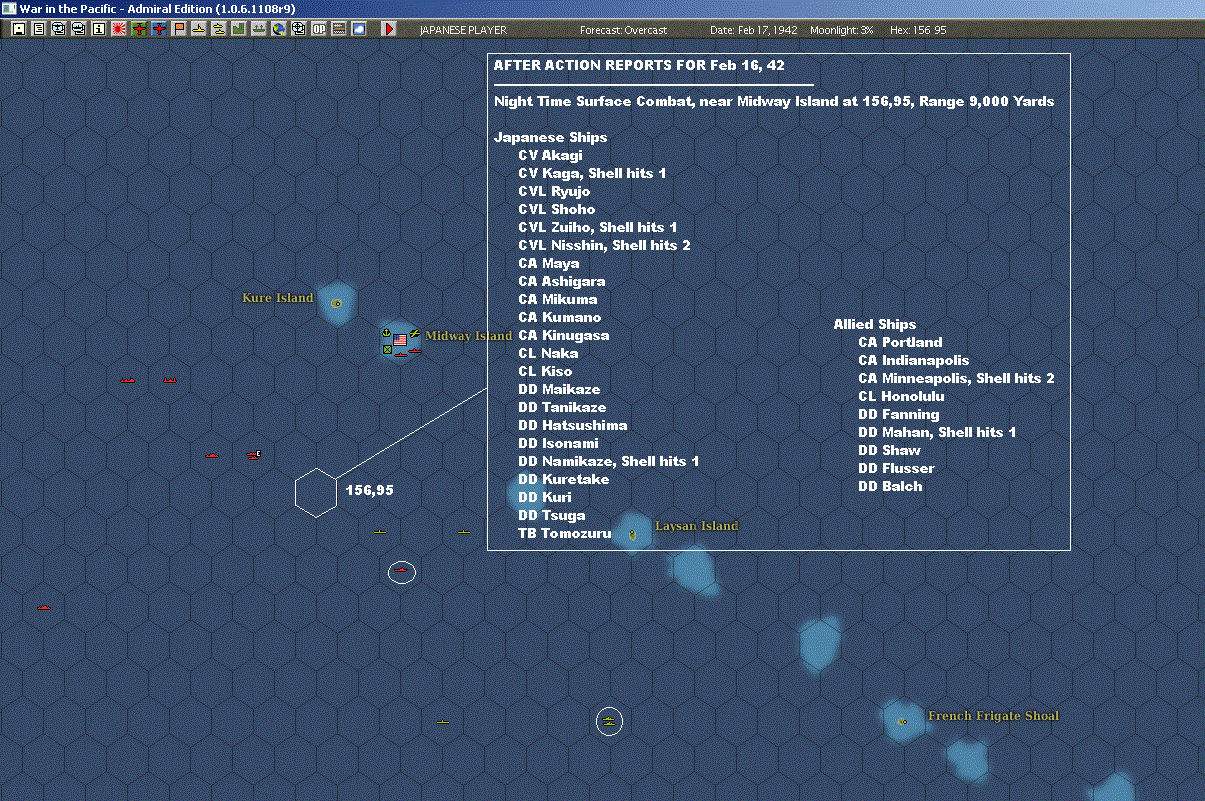Click the 'Allied Ships' heading

click(875, 324)
